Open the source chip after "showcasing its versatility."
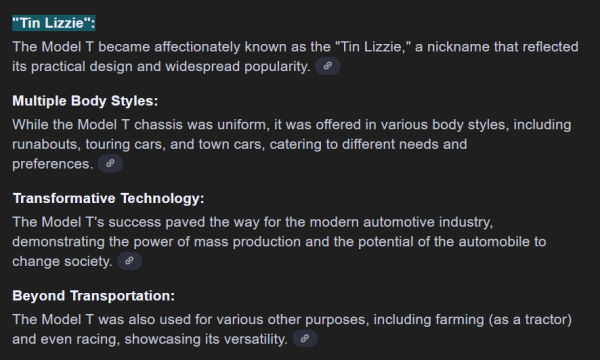 point(305,339)
